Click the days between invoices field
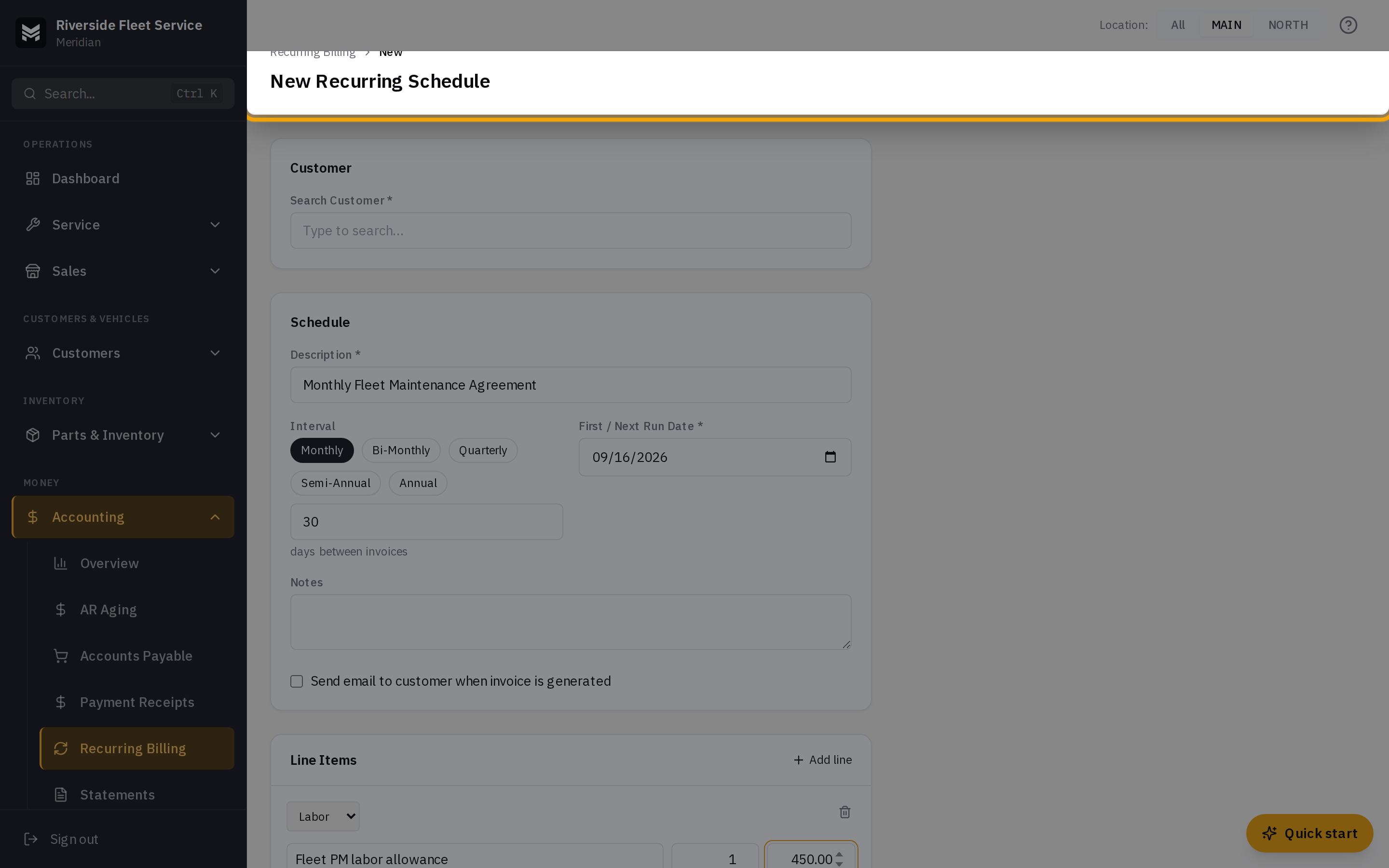1389x868 pixels. [x=426, y=522]
